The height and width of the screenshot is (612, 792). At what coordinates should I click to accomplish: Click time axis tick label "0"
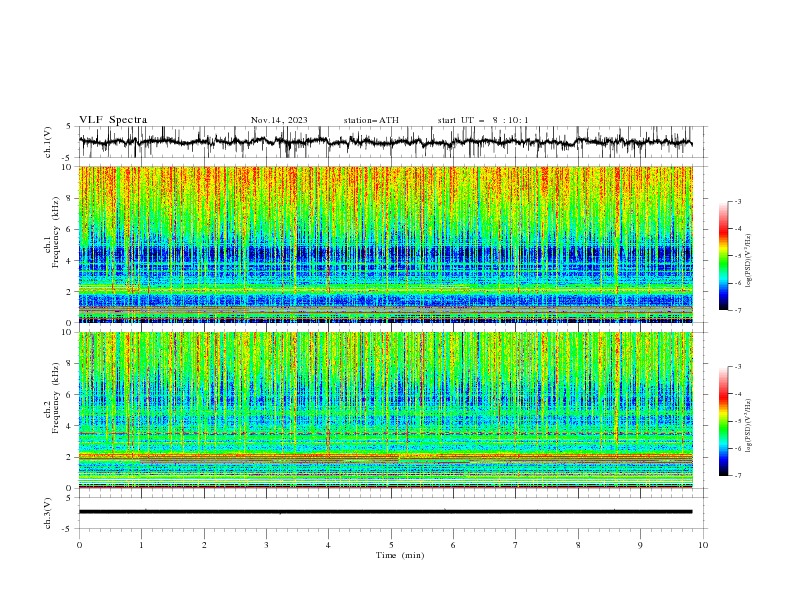(x=79, y=545)
